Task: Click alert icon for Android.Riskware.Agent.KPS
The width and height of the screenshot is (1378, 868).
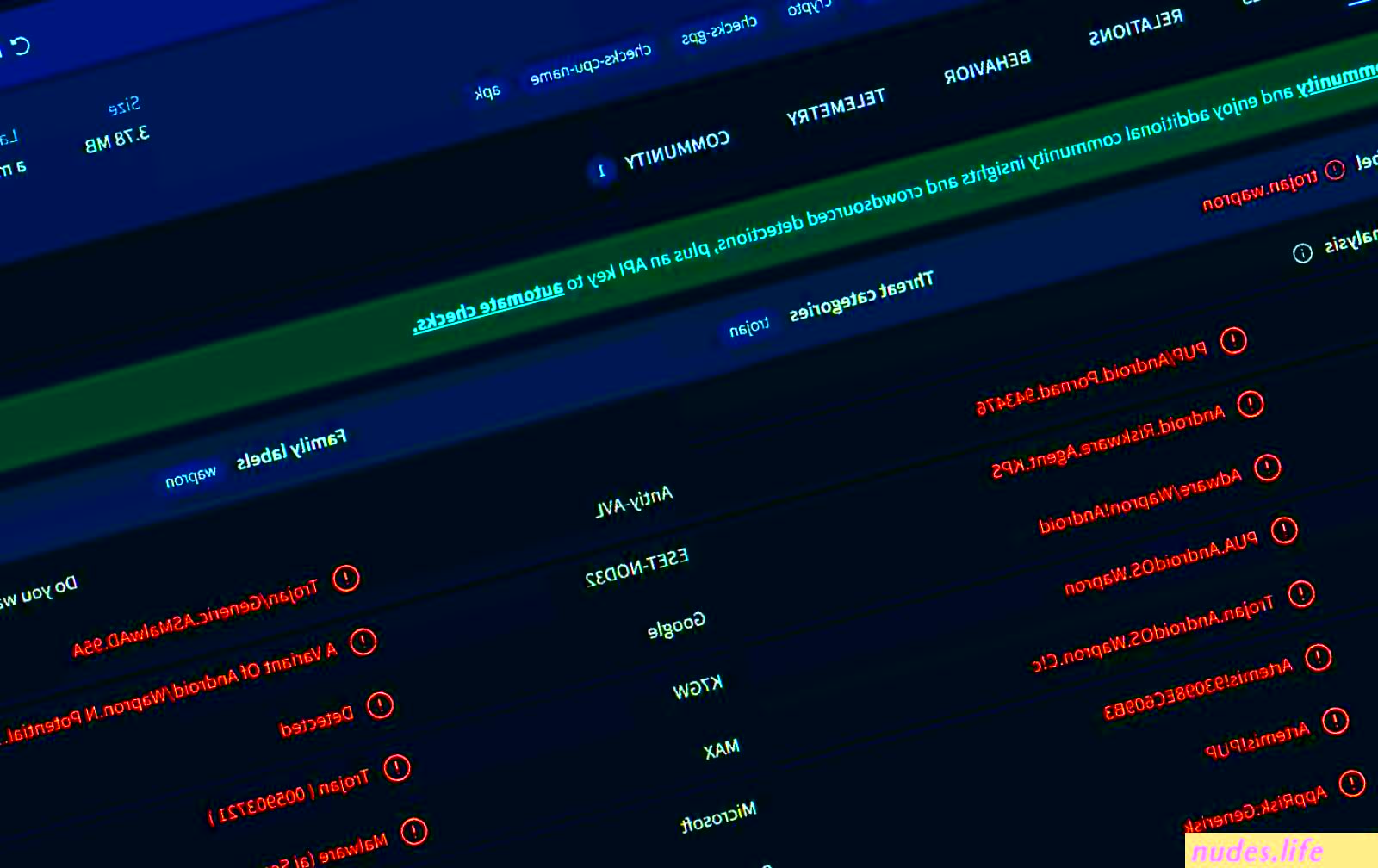Action: [1251, 404]
